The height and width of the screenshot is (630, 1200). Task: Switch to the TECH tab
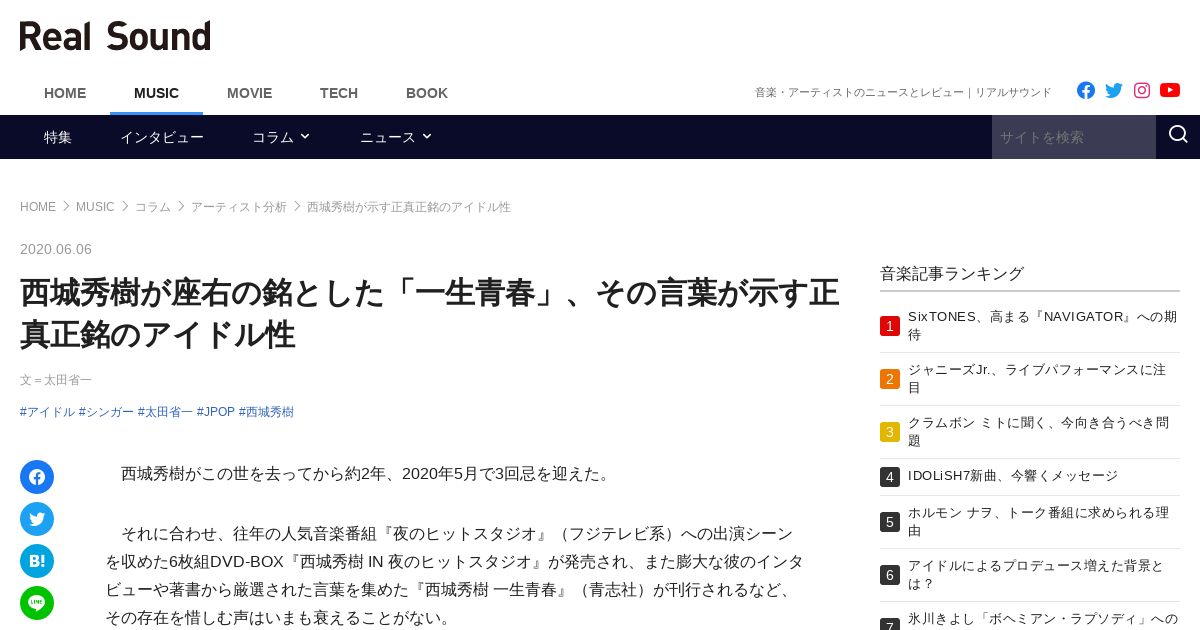(339, 93)
